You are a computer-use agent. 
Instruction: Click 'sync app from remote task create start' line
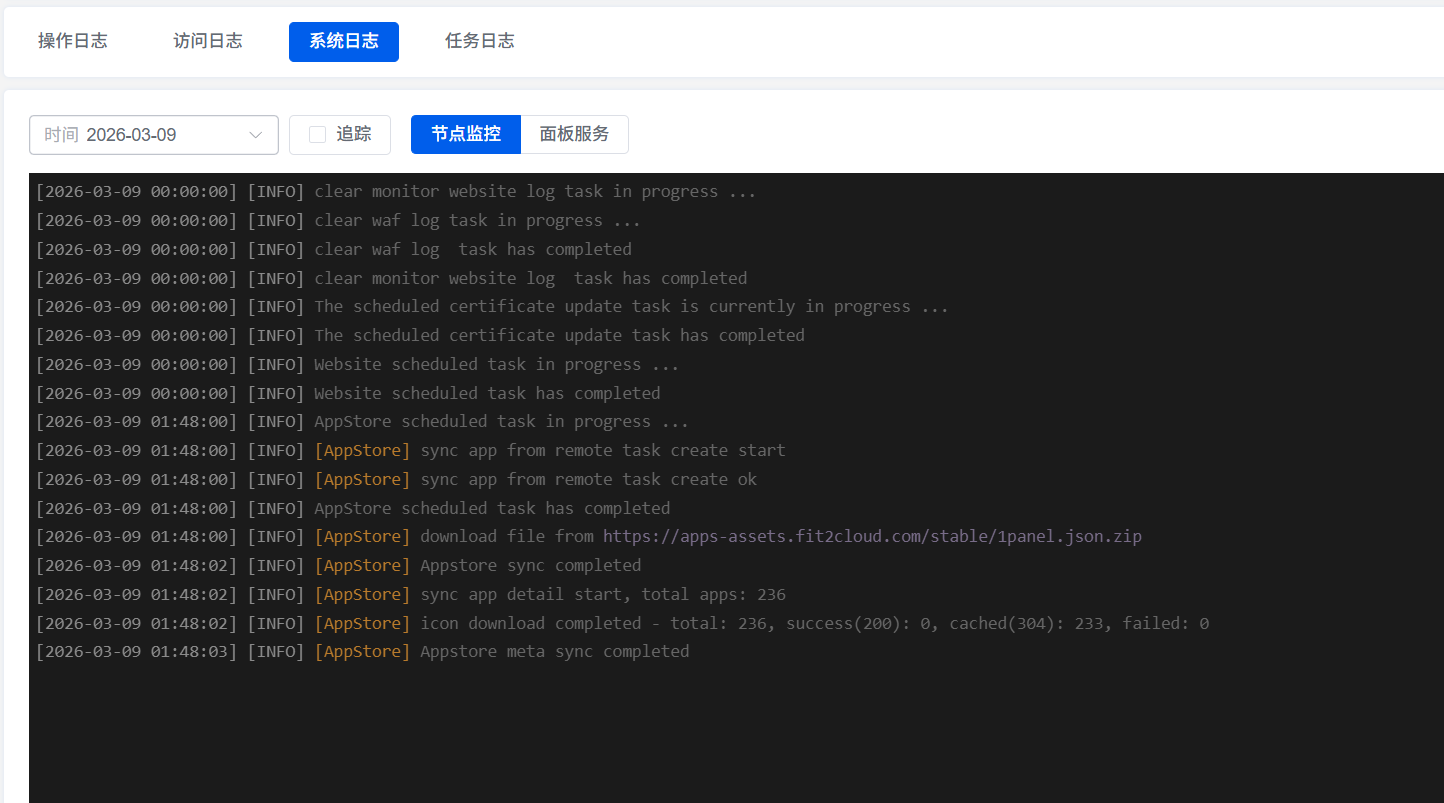tap(602, 451)
